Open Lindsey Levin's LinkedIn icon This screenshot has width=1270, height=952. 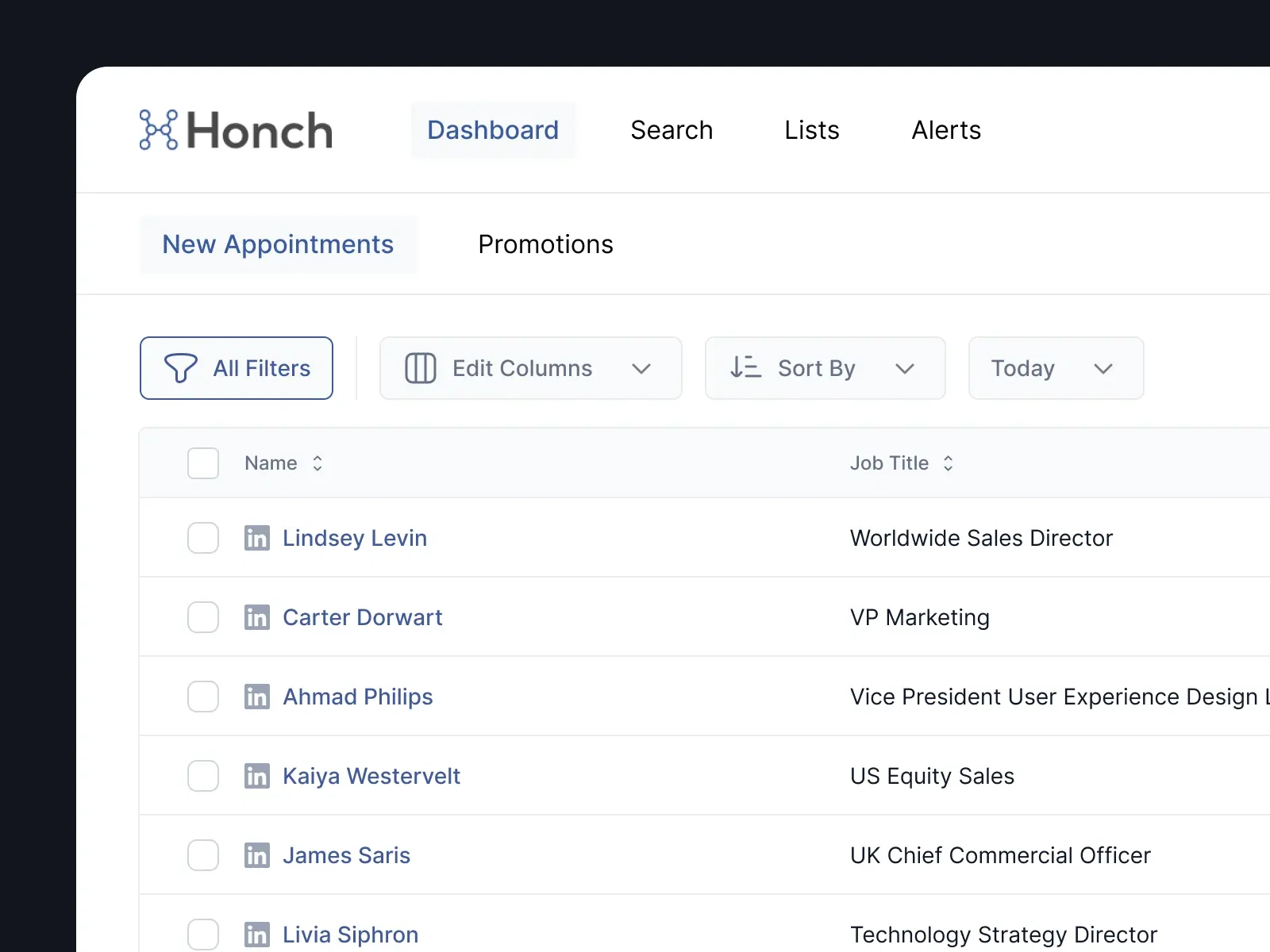point(256,538)
